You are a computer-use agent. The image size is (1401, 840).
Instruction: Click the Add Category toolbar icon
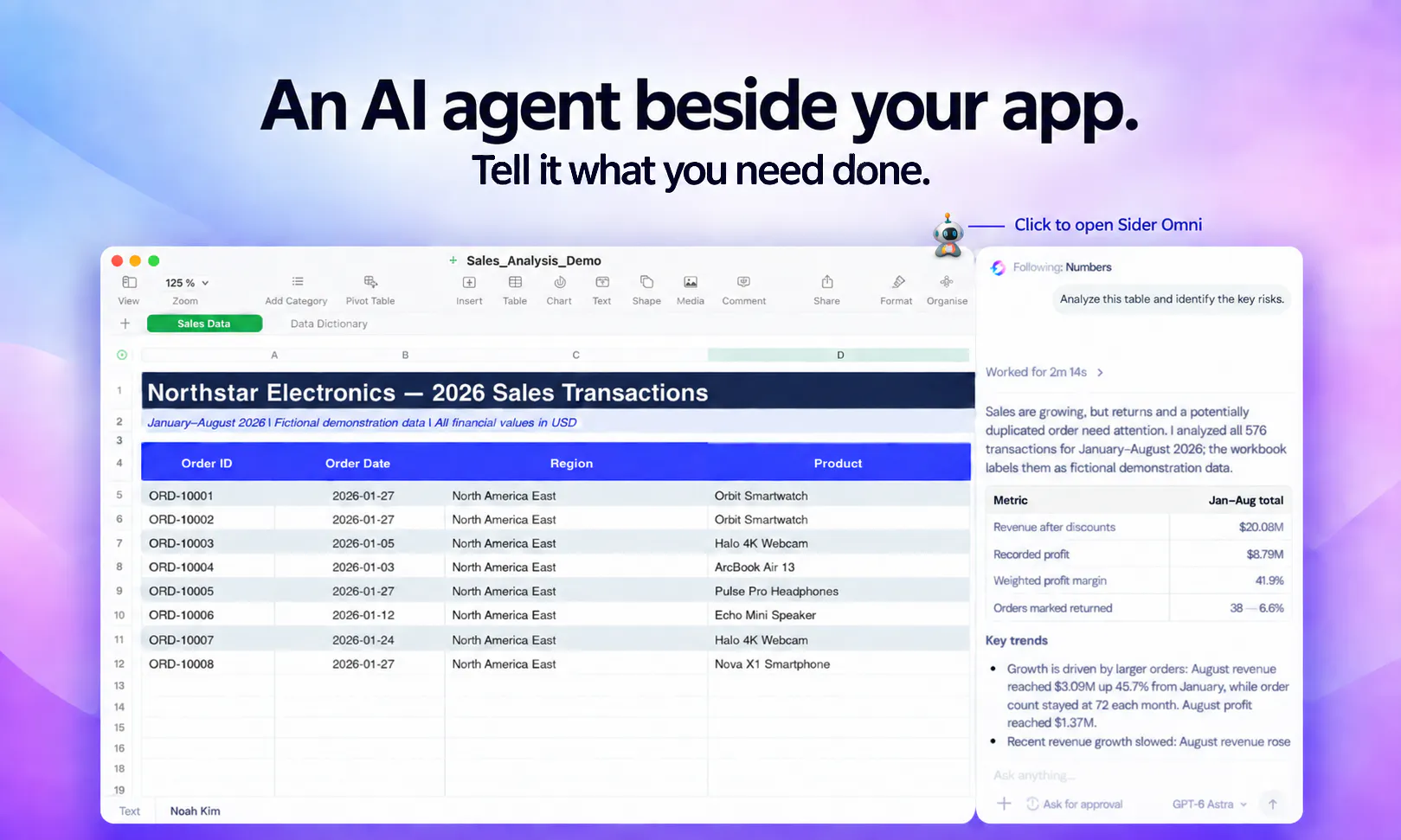click(297, 282)
